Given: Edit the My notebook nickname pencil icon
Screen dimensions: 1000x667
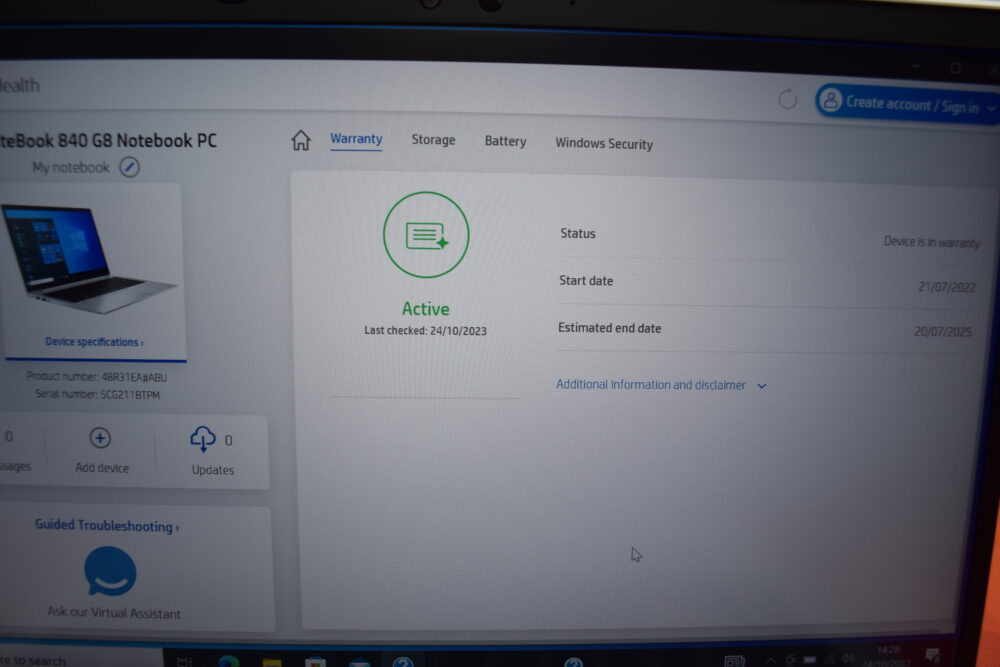Looking at the screenshot, I should tap(129, 167).
